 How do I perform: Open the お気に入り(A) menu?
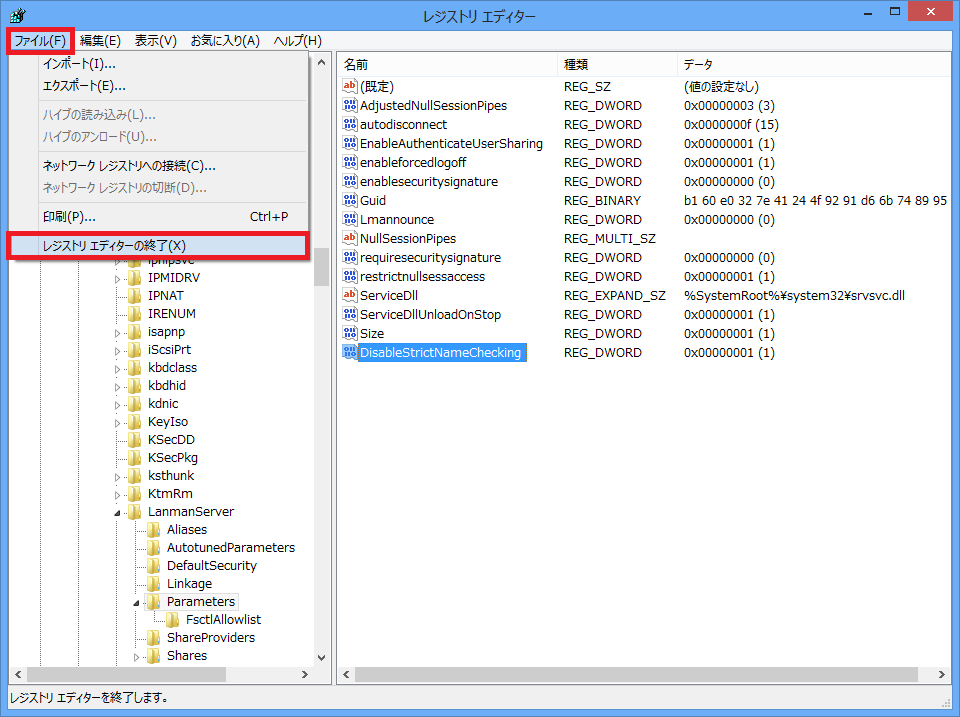tap(225, 41)
